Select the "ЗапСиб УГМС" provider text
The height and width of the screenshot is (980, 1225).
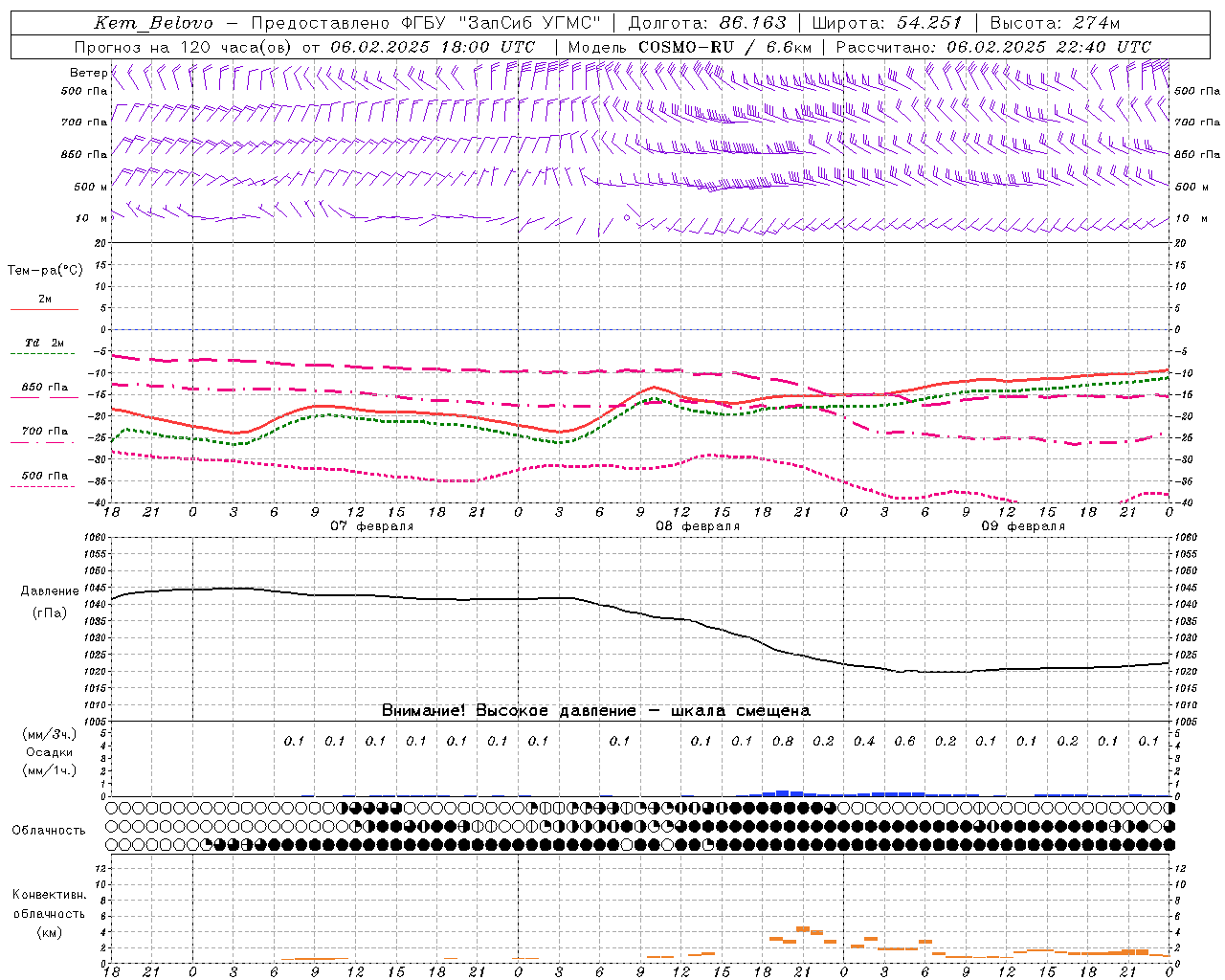coord(530,23)
